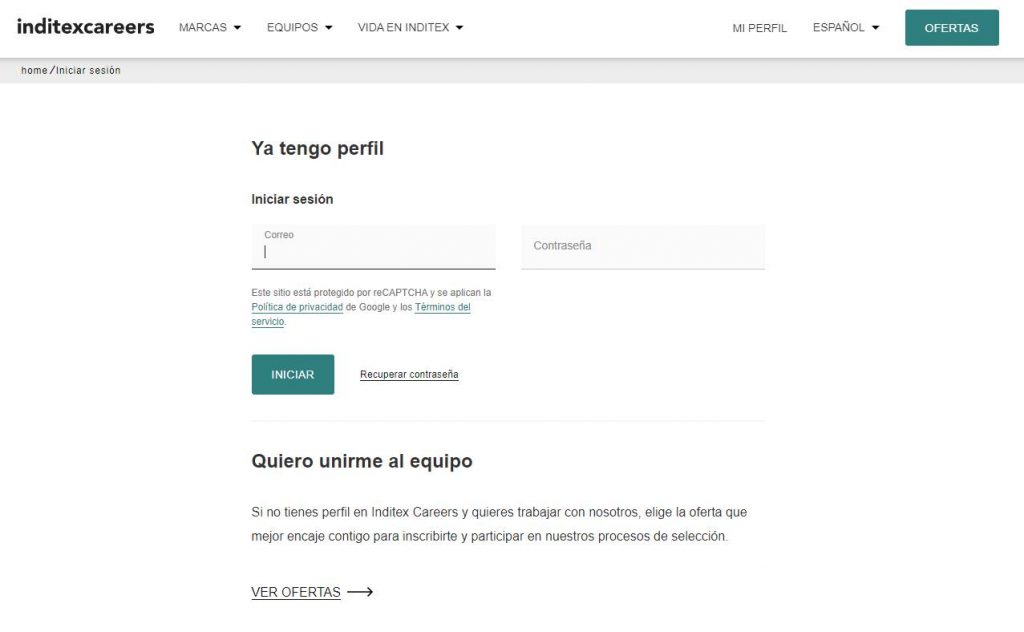Viewport: 1024px width, 632px height.
Task: Expand the MARCAS dropdown menu
Action: [210, 27]
